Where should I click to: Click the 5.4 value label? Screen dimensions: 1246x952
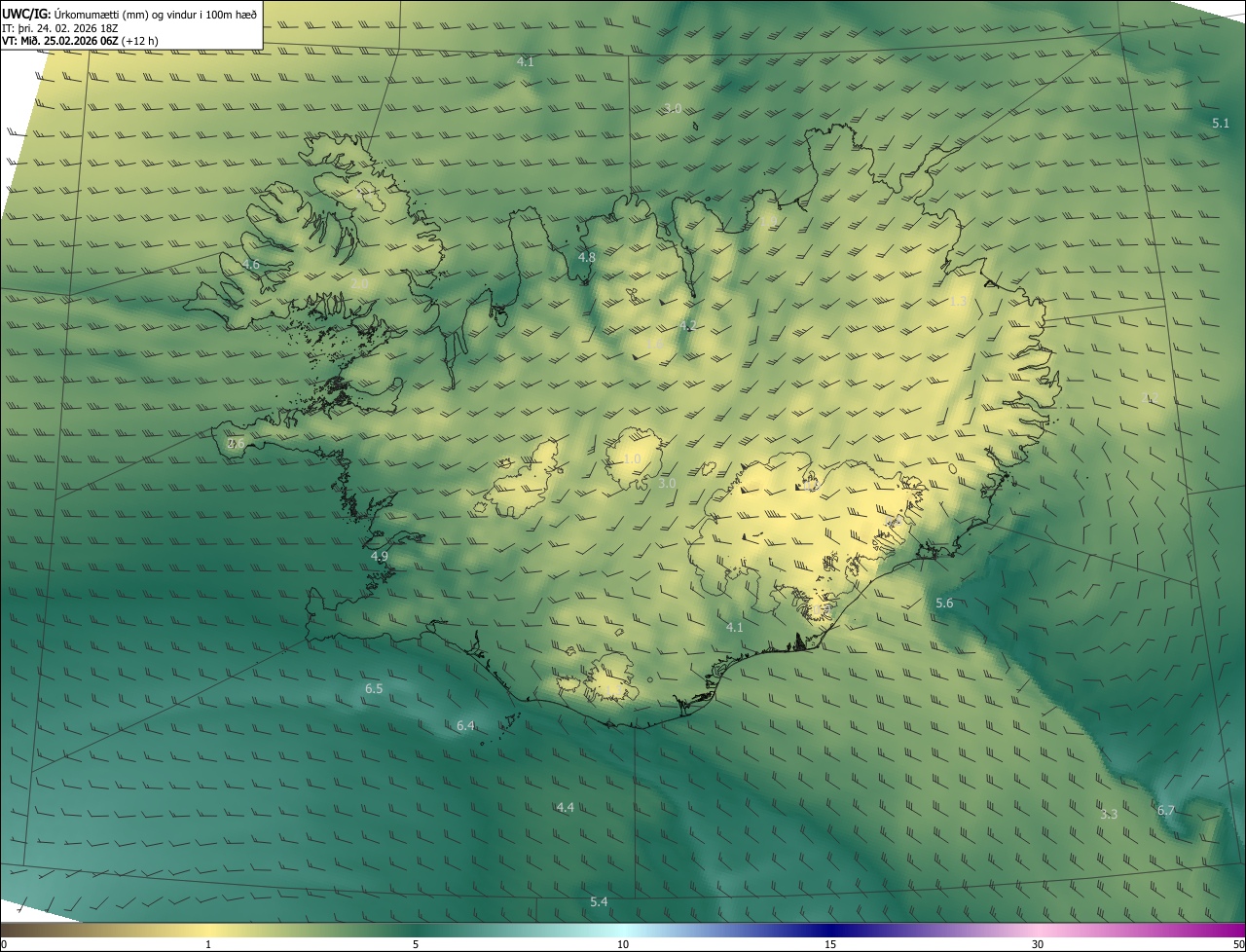pyautogui.click(x=599, y=902)
